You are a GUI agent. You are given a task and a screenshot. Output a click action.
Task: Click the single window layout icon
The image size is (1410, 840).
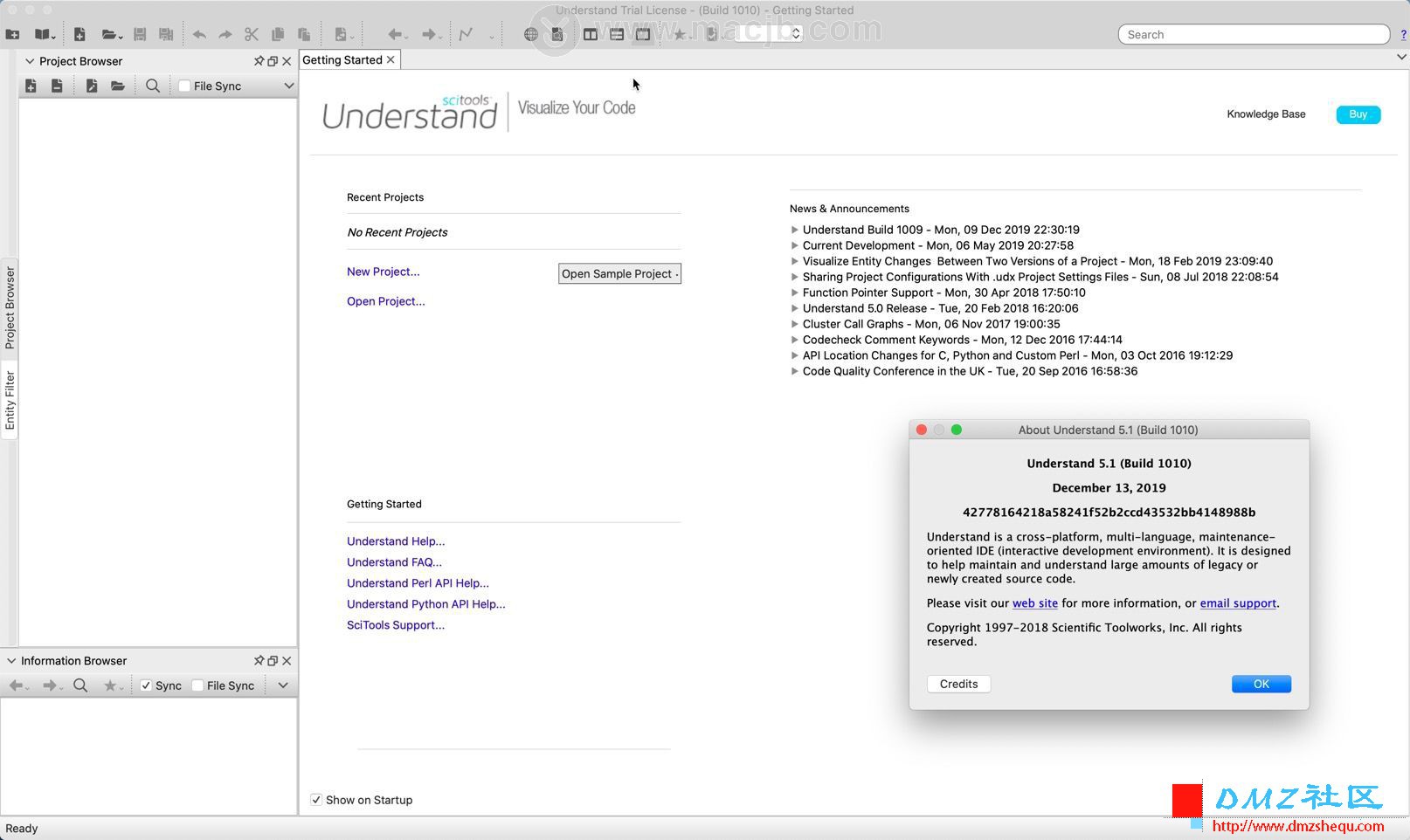coord(643,35)
